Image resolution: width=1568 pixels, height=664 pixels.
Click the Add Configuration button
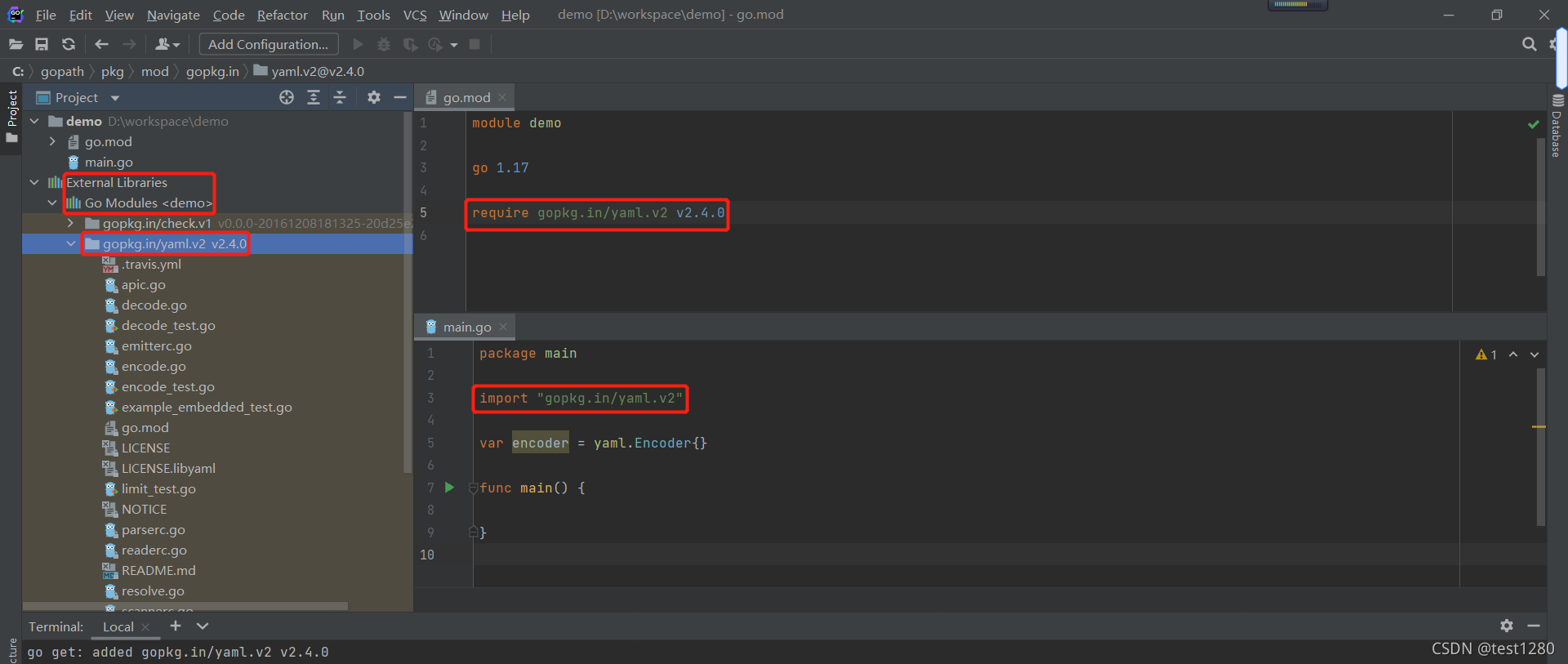point(268,44)
